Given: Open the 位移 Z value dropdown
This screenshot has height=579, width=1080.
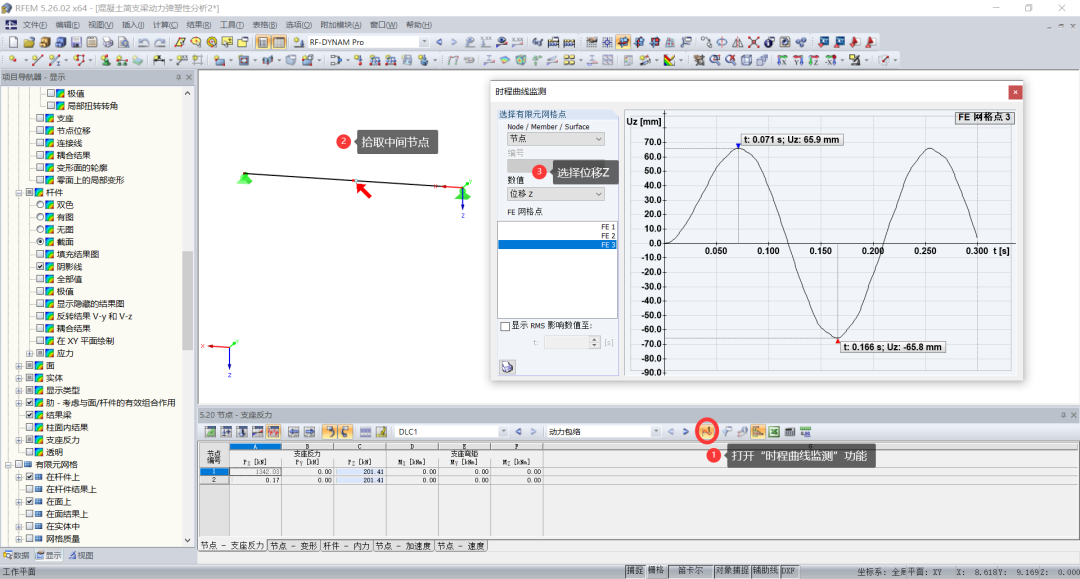Looking at the screenshot, I should (555, 194).
